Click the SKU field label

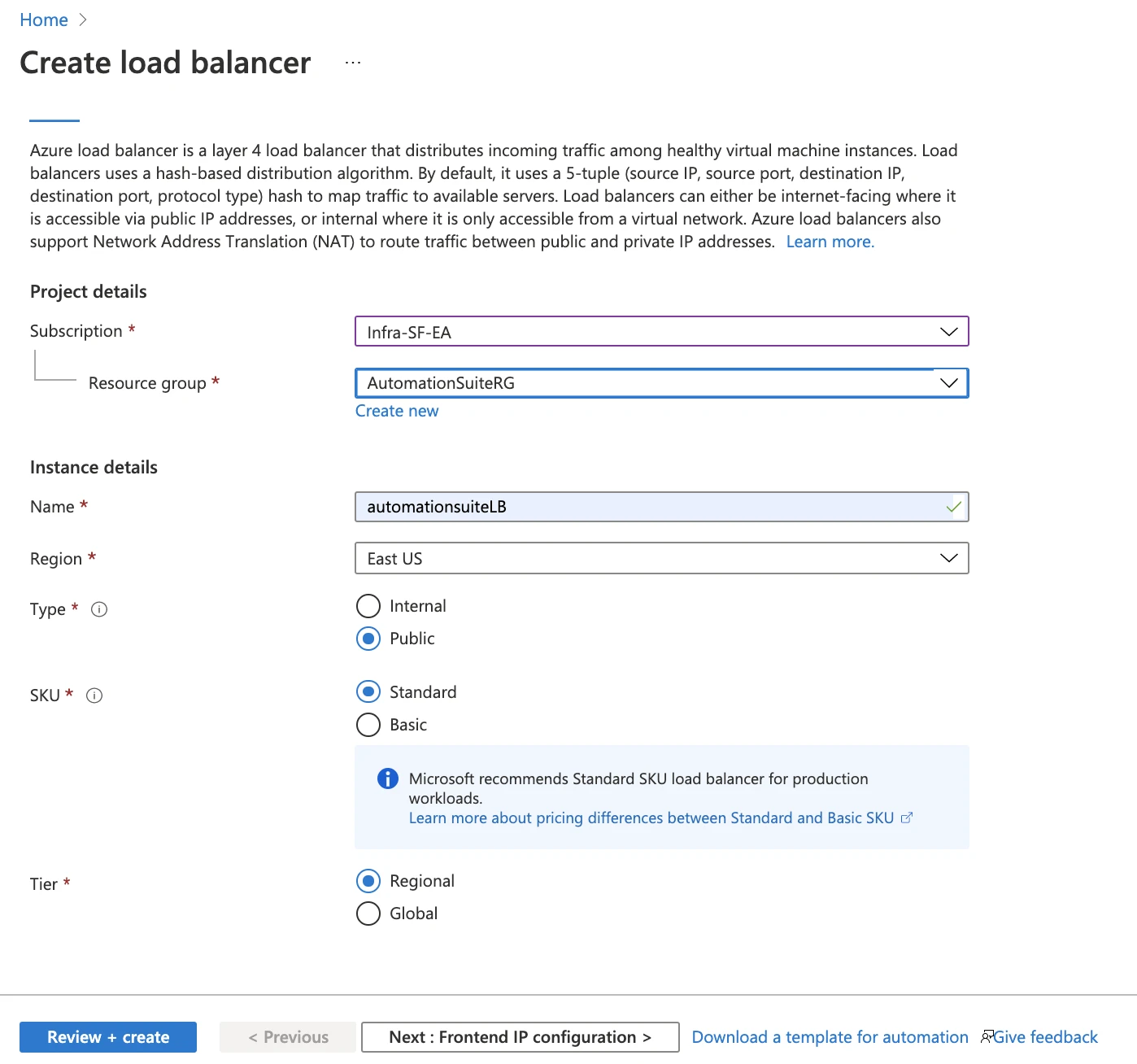pyautogui.click(x=45, y=696)
